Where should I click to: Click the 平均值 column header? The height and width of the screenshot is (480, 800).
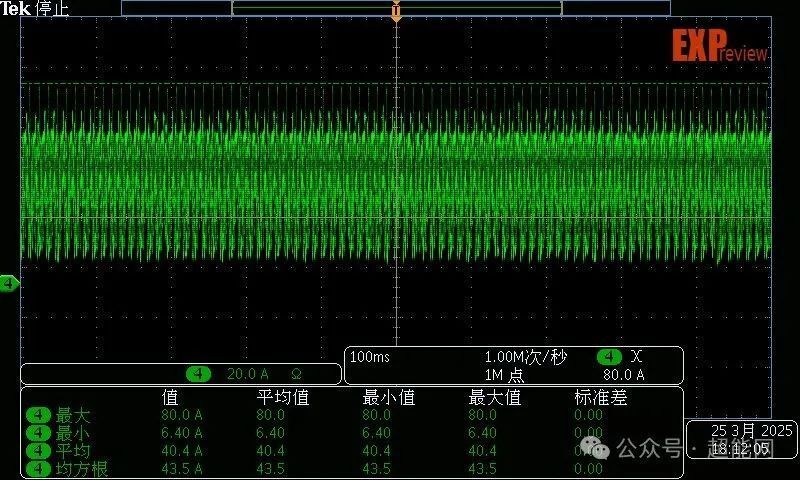283,397
